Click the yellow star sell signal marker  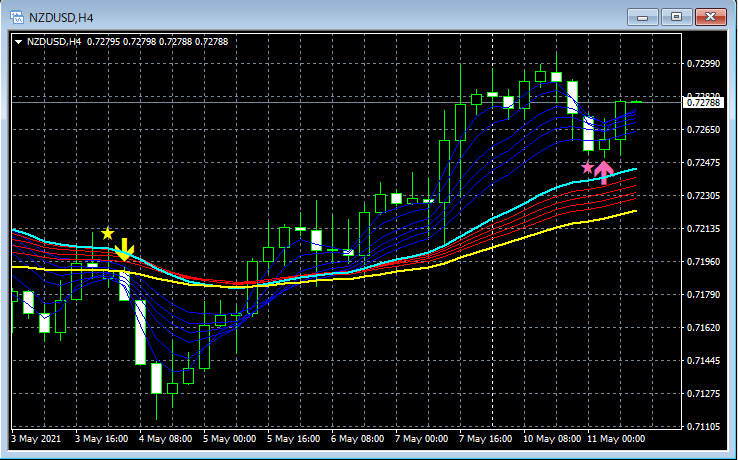[107, 233]
